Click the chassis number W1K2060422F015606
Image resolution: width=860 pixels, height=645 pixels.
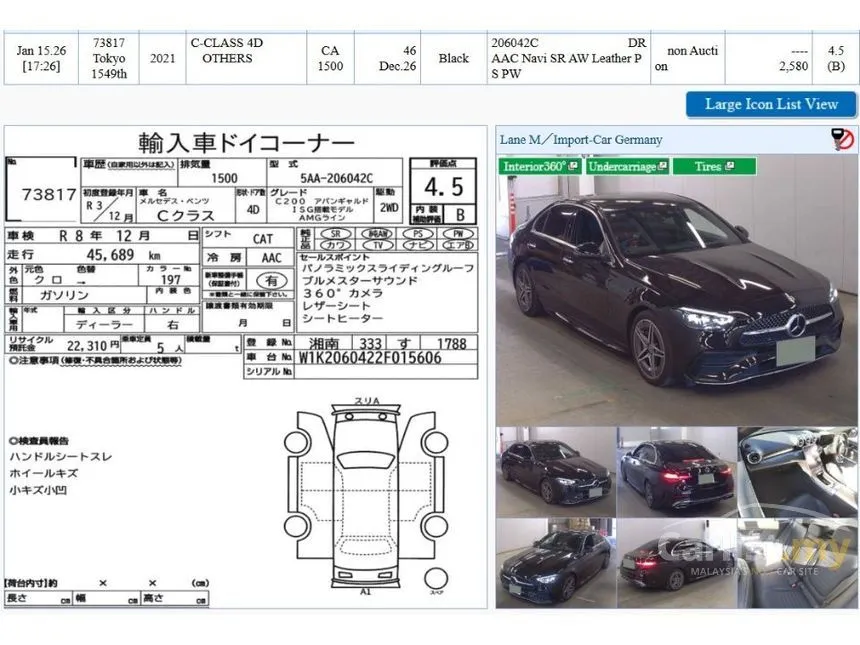coord(370,358)
